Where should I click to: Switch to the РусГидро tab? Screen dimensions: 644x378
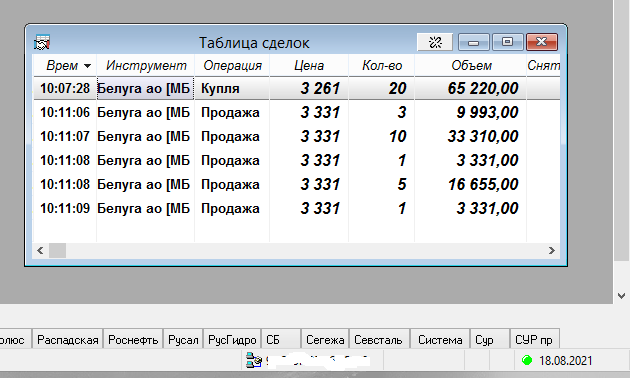coord(232,340)
